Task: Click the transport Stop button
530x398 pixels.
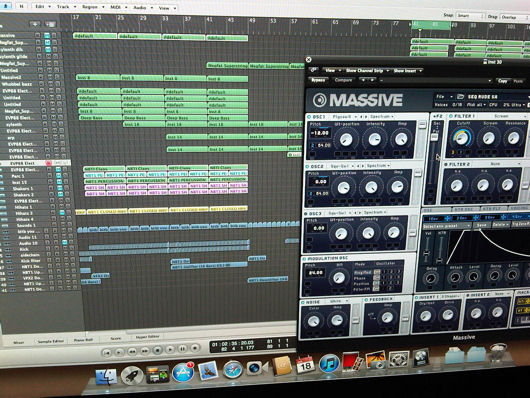Action: tap(157, 350)
